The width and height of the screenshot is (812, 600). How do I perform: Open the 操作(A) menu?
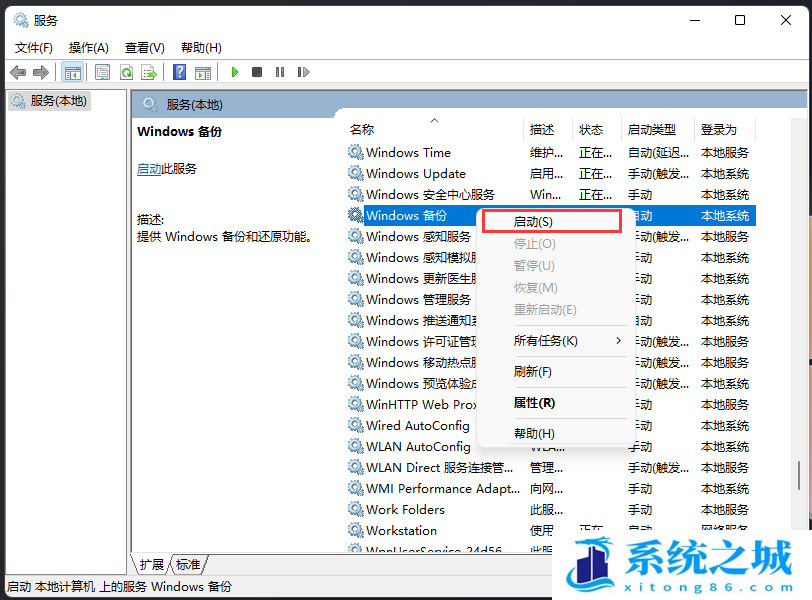point(89,48)
